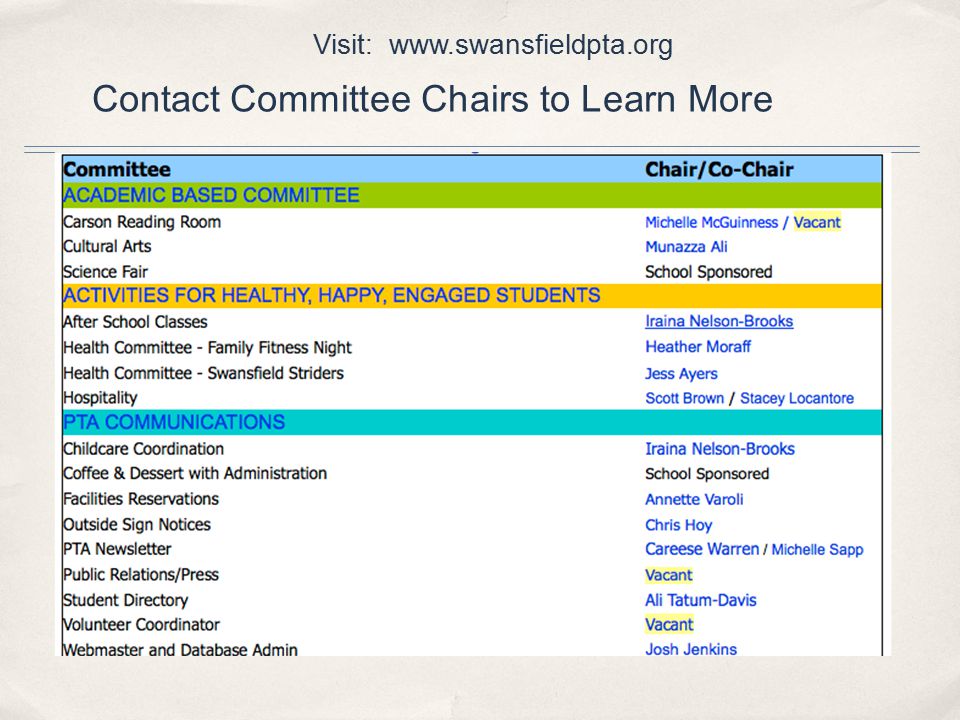This screenshot has width=960, height=720.
Task: Select the ACADEMIC BASED COMMITTEE green header
Action: 472,195
